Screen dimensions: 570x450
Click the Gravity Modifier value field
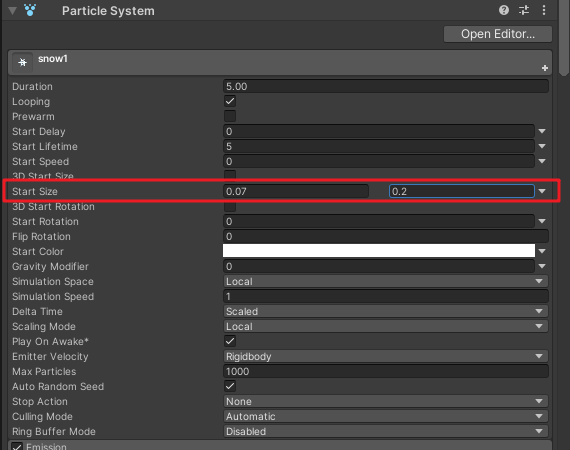(x=379, y=266)
